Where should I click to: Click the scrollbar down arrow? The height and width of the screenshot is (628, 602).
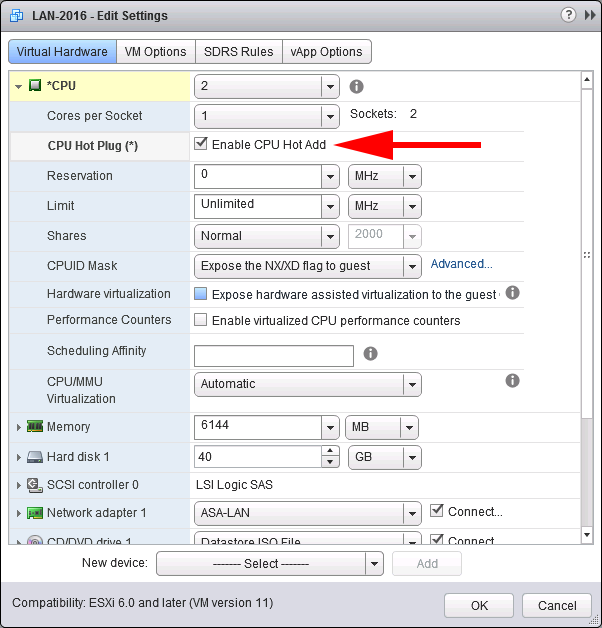click(587, 535)
